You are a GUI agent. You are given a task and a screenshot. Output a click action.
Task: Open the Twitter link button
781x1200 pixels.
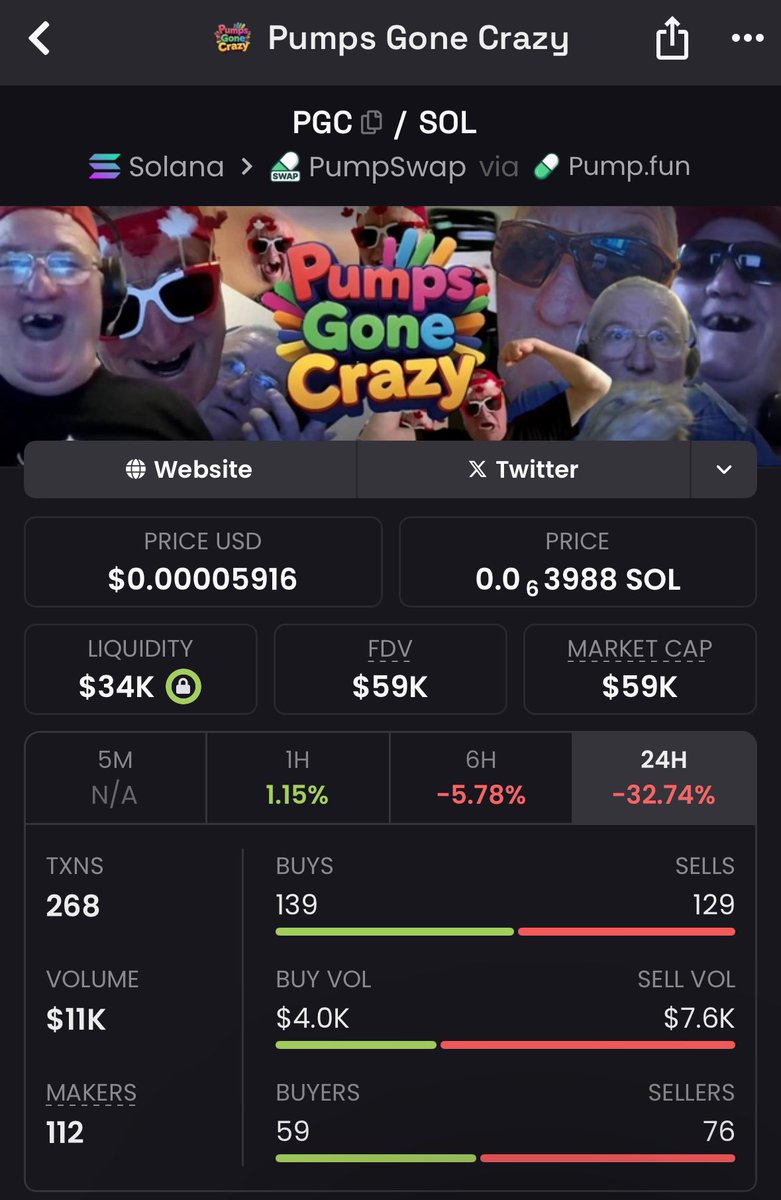(523, 470)
